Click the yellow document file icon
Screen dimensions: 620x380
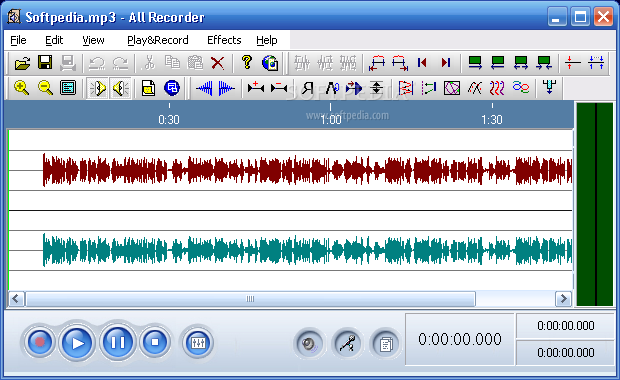[x=148, y=88]
